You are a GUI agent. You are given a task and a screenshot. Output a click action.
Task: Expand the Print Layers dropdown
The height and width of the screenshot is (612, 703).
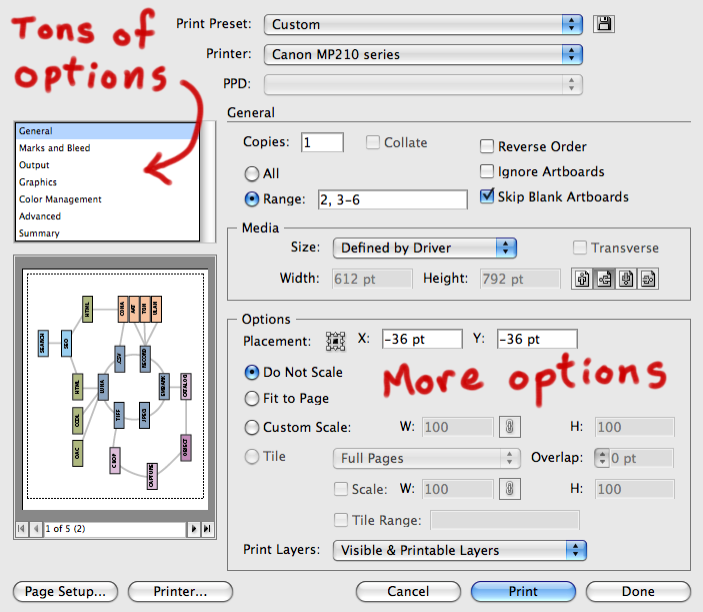[x=459, y=550]
